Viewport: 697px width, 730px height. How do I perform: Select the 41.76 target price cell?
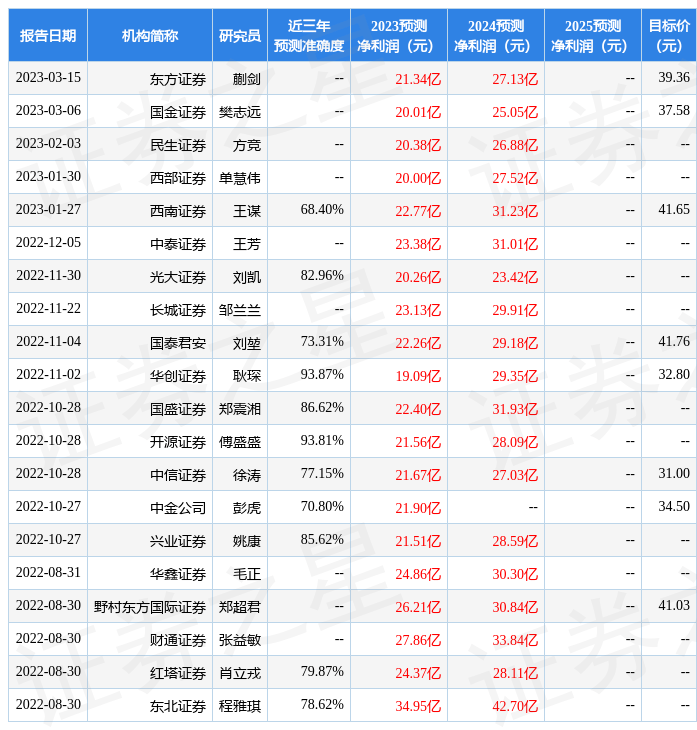click(x=674, y=342)
